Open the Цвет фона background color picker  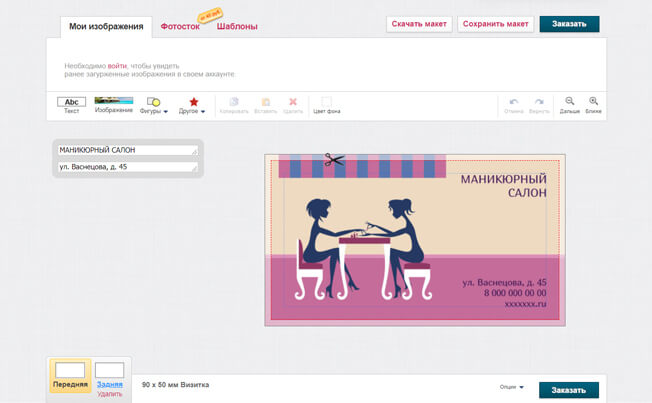(326, 106)
